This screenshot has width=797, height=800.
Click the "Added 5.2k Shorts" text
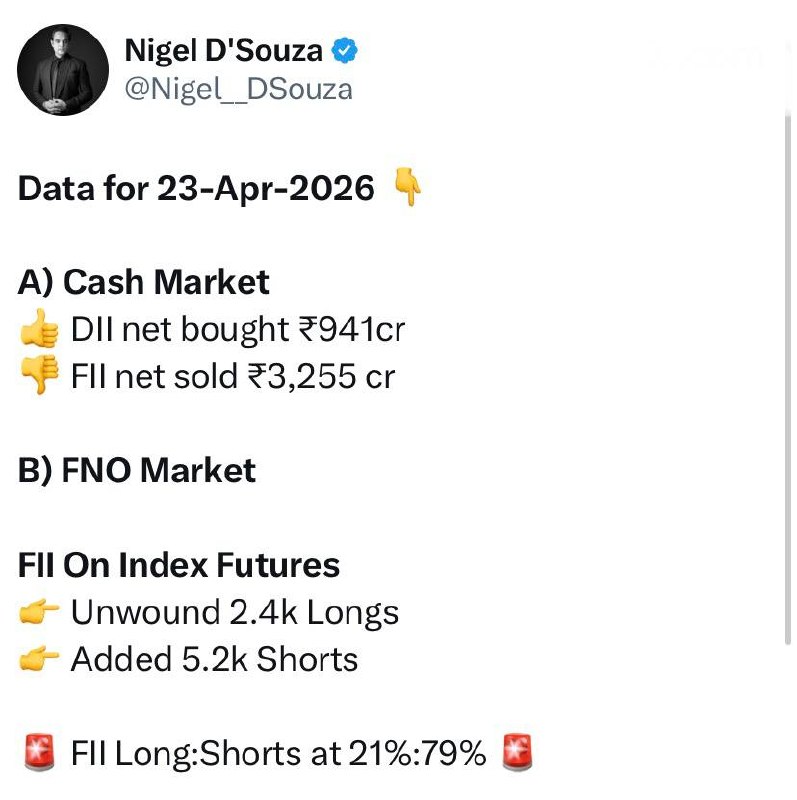click(x=214, y=660)
